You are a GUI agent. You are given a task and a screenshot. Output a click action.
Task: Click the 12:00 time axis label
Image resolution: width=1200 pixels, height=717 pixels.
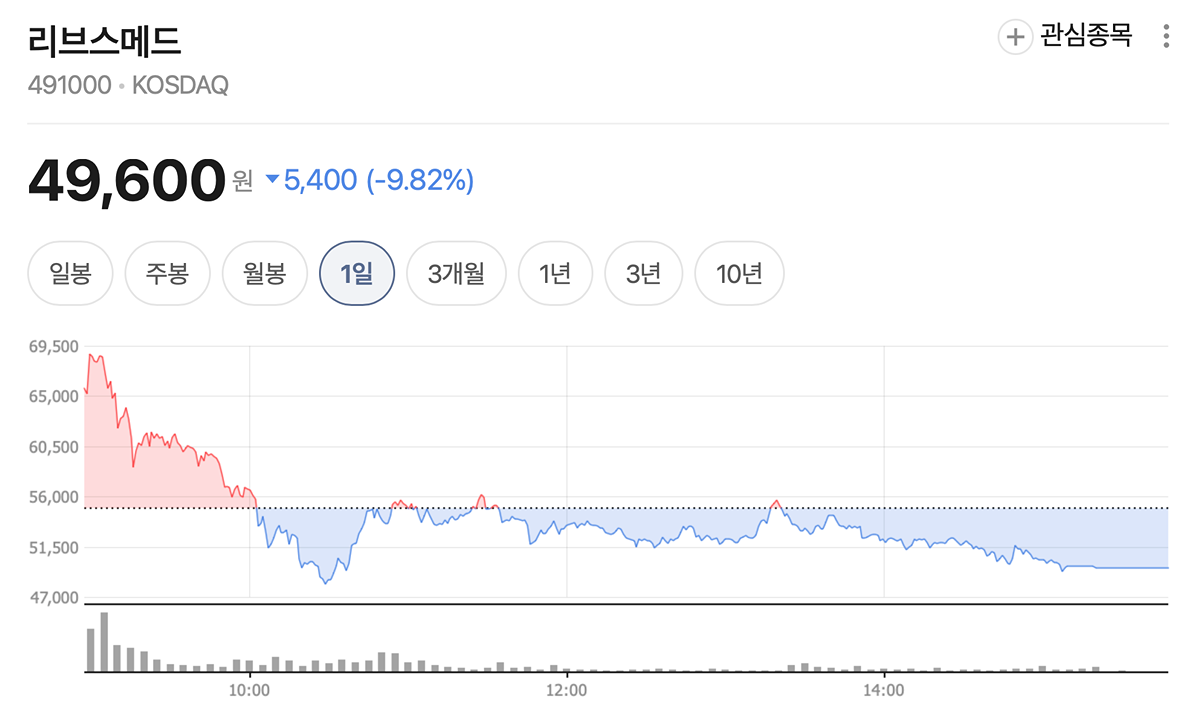coord(566,691)
